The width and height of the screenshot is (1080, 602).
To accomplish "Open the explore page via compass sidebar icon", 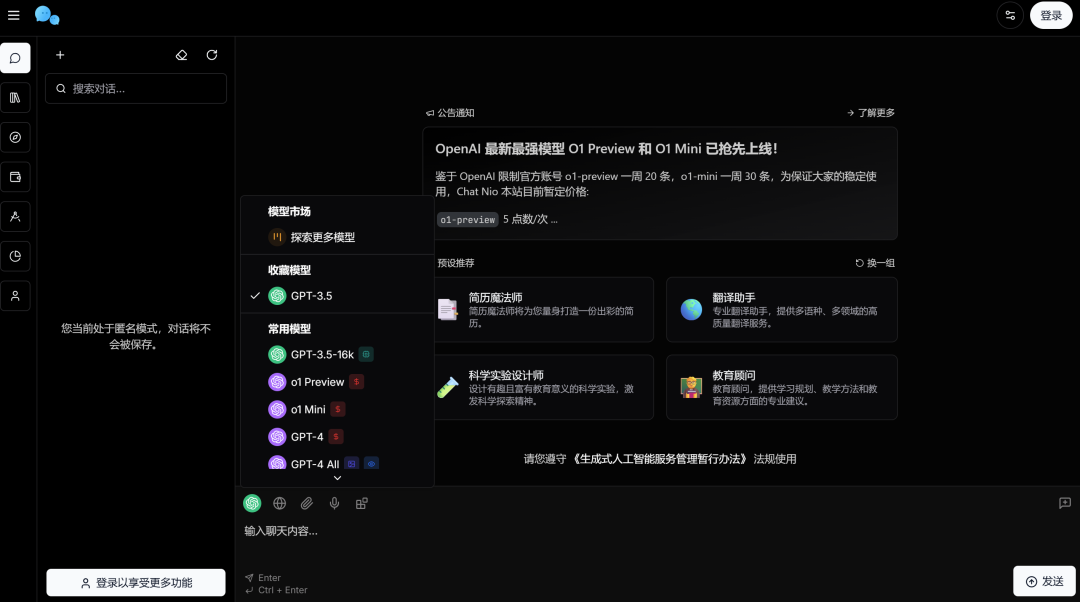I will click(x=15, y=137).
